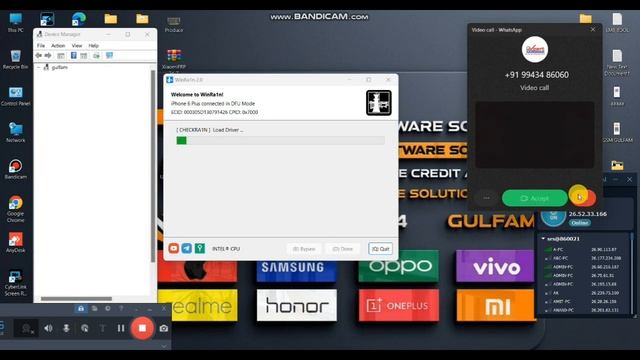Click caller number +91 99434 86060
Image resolution: width=640 pixels, height=360 pixels.
[536, 75]
